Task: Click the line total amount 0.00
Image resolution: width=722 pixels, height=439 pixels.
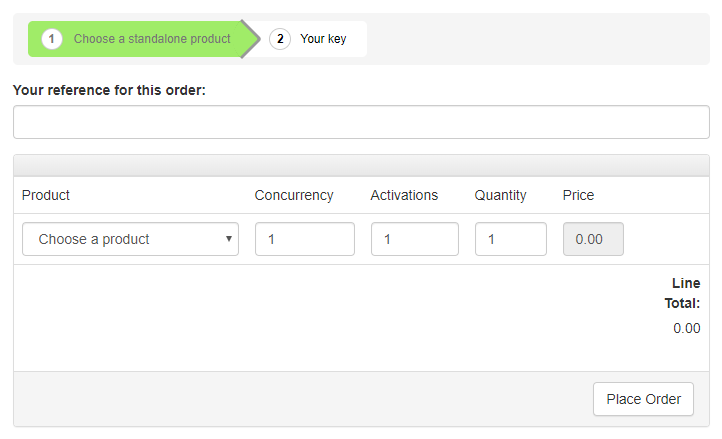Action: coord(686,328)
